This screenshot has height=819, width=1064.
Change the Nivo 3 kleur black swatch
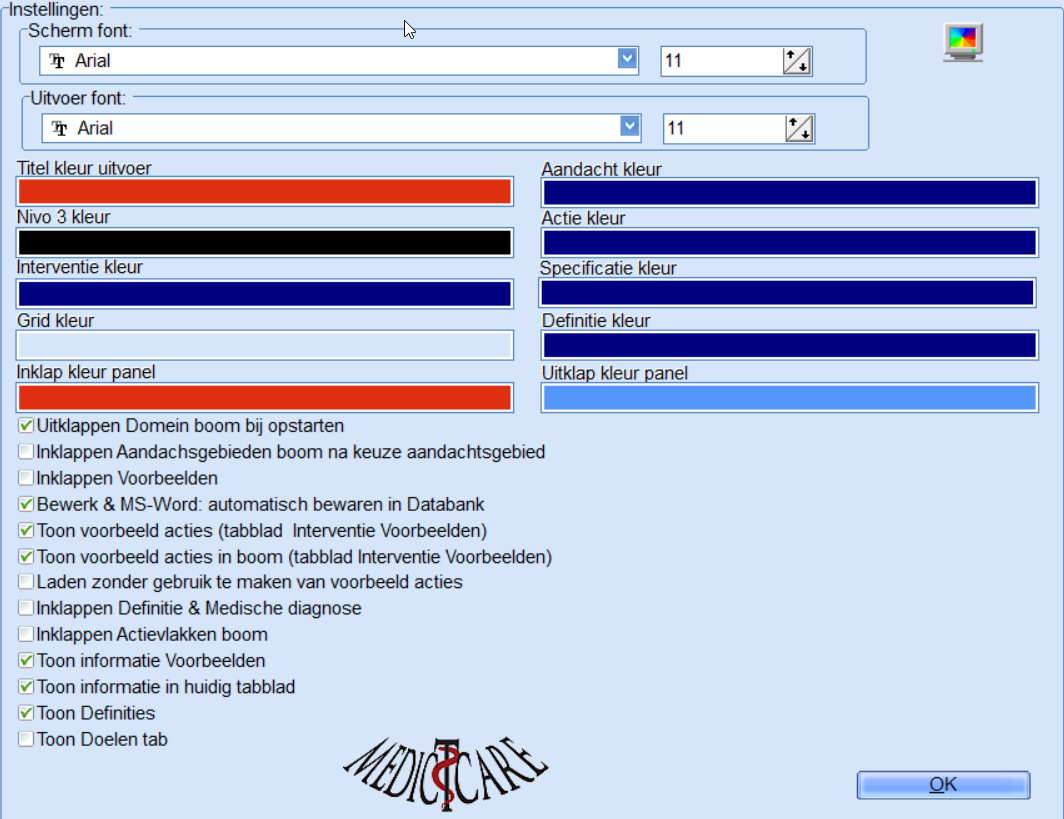coord(265,243)
